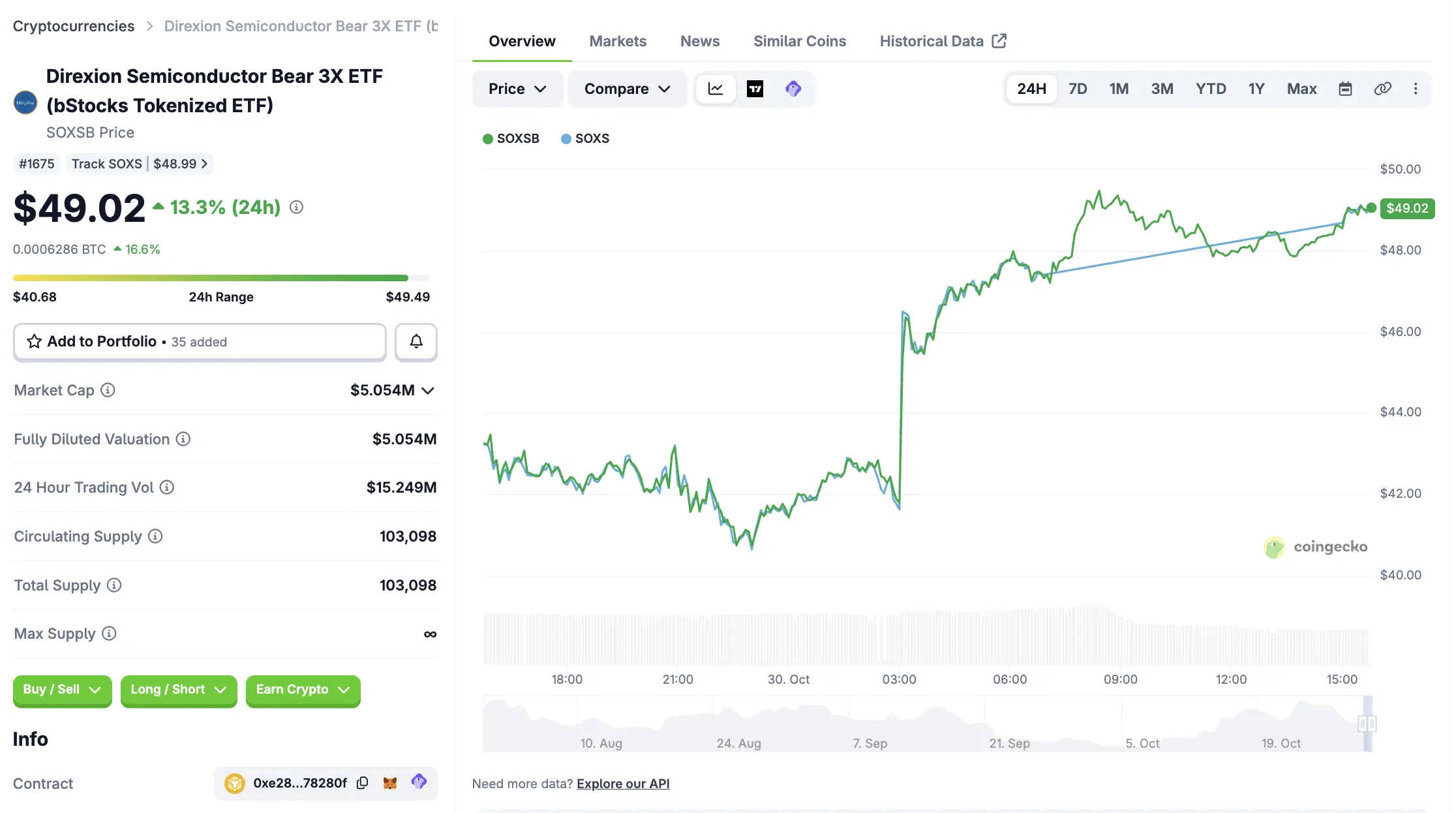Copy the chart link icon
1456x813 pixels.
click(x=1382, y=89)
